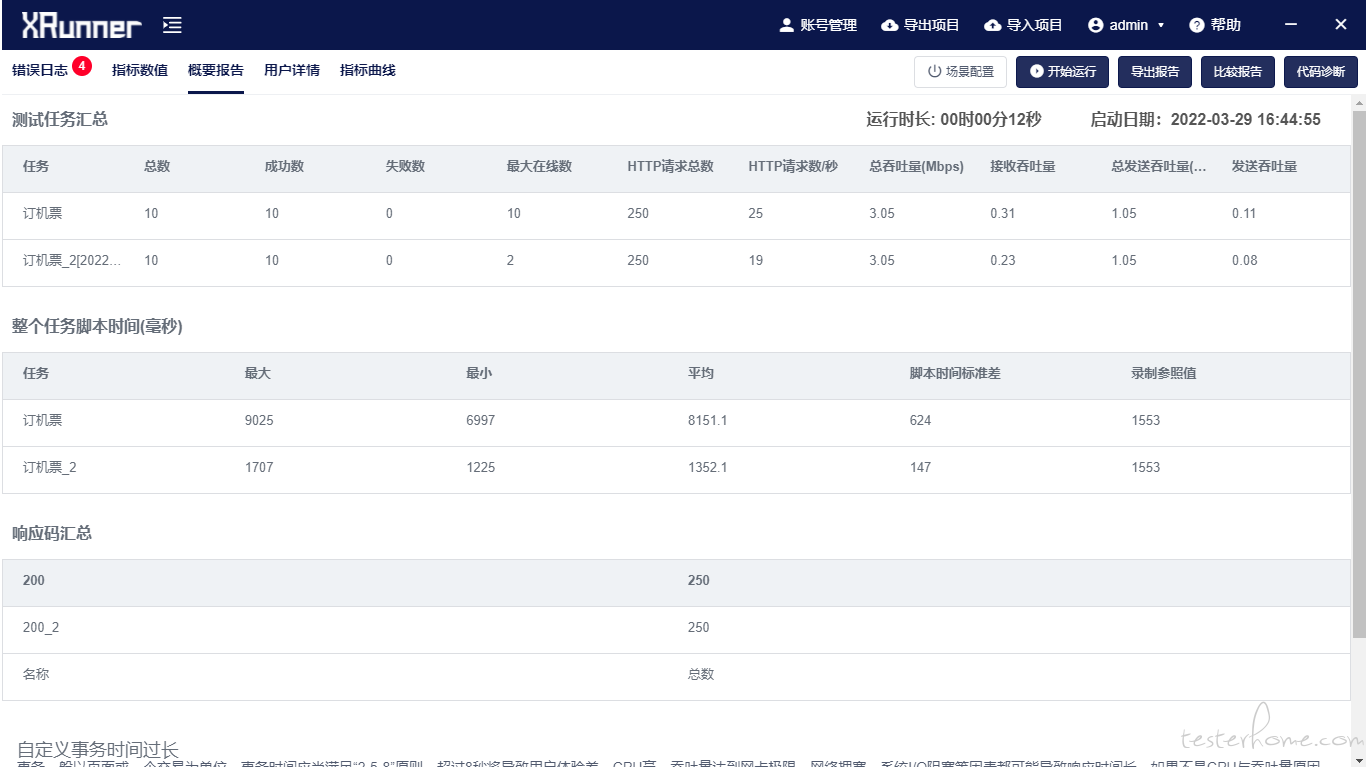The width and height of the screenshot is (1366, 767).
Task: Close the XRunner window
Action: 1341,25
